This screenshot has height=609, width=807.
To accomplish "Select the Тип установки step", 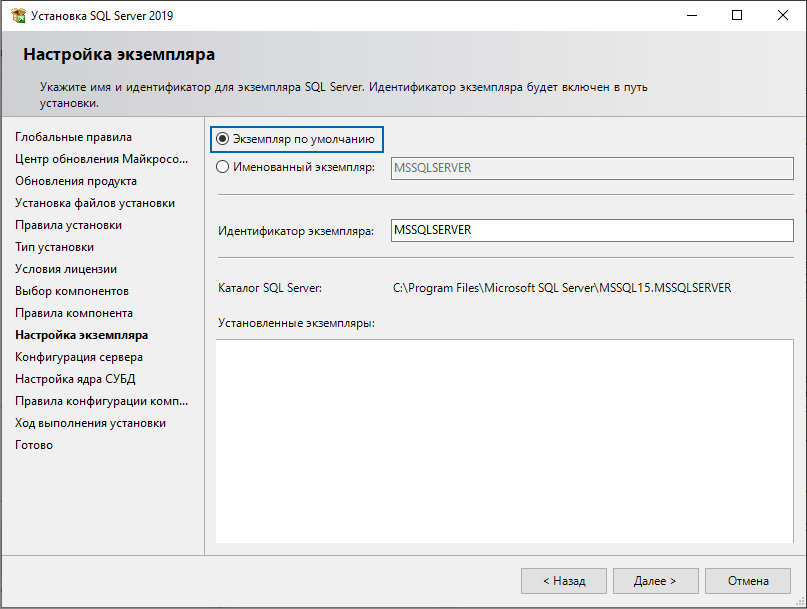I will [x=55, y=247].
